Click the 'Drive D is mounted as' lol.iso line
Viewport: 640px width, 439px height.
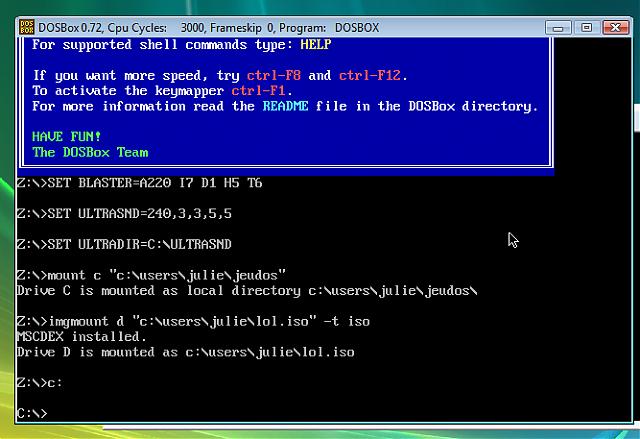click(x=186, y=352)
